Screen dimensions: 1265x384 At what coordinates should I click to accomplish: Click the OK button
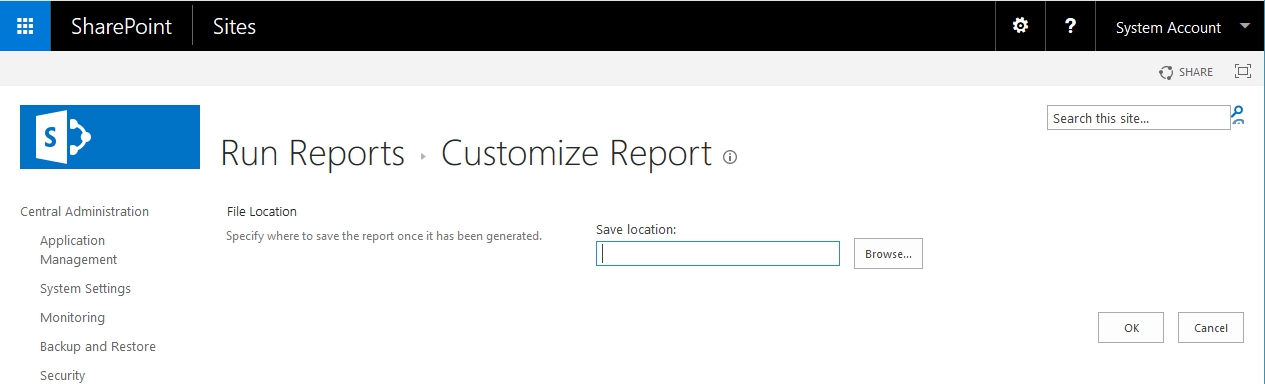pos(1131,328)
